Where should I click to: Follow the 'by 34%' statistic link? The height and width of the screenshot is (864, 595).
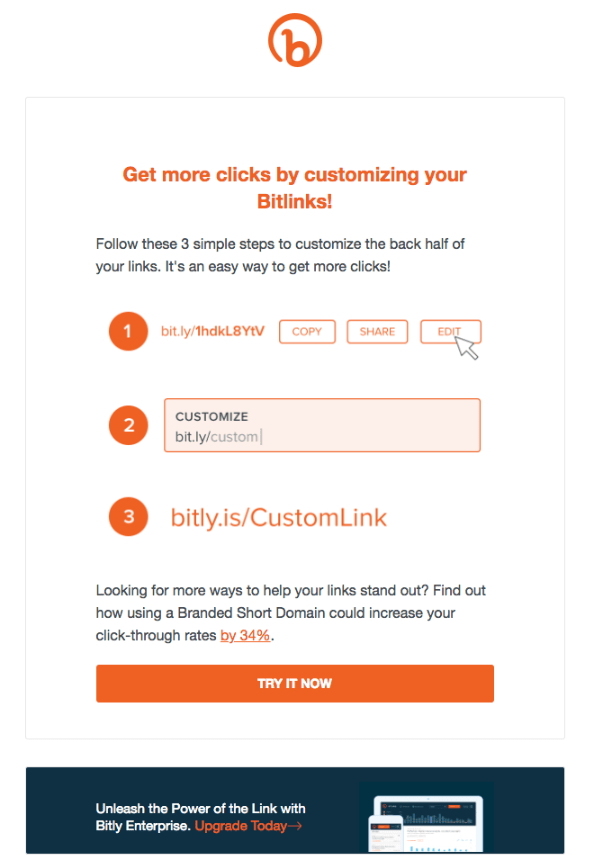[x=244, y=635]
